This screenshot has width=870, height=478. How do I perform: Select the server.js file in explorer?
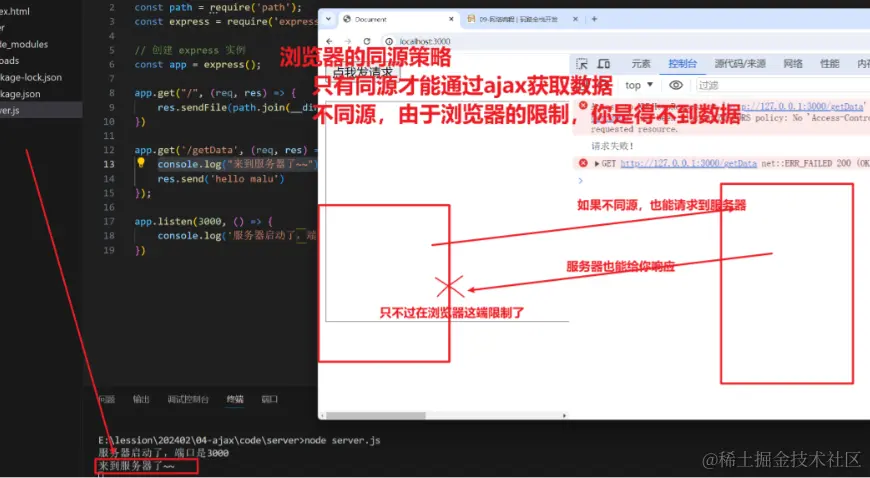pyautogui.click(x=41, y=110)
